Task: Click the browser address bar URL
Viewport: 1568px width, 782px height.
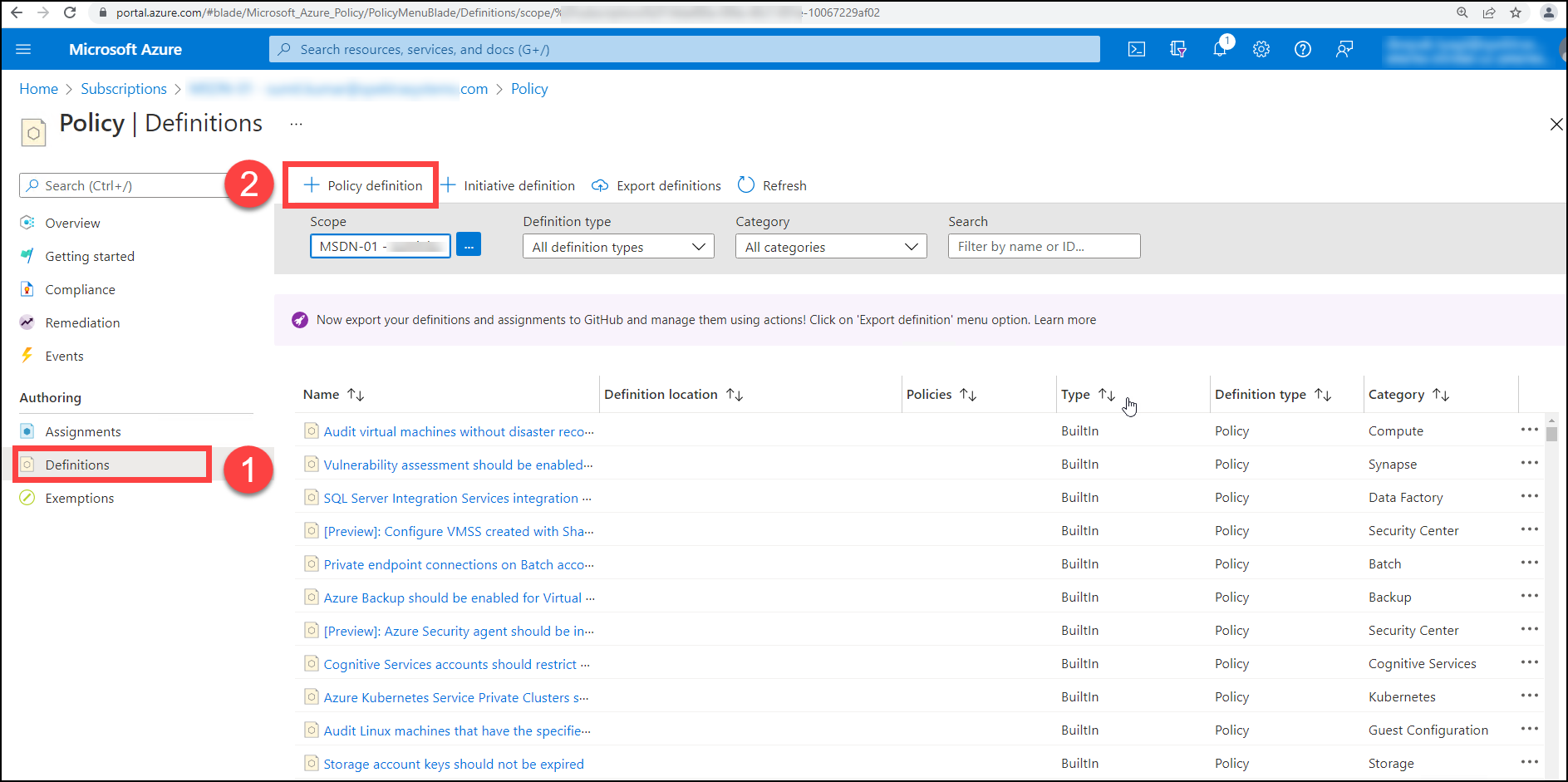Action: tap(499, 12)
